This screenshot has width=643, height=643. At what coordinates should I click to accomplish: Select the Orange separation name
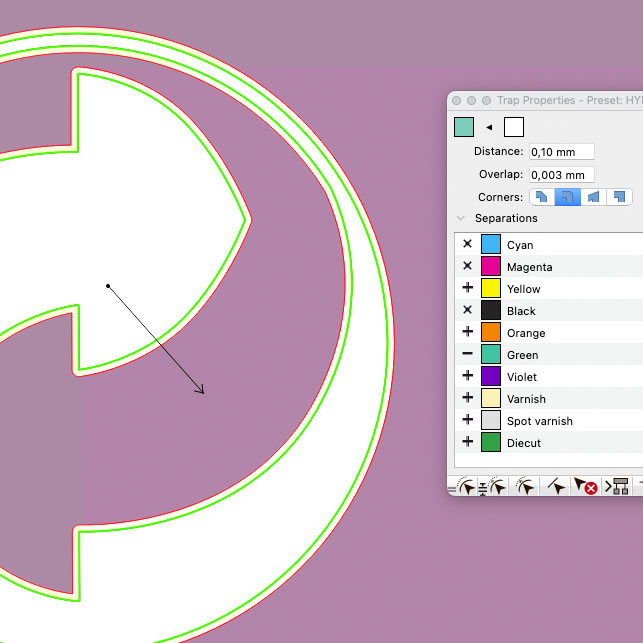click(x=526, y=333)
